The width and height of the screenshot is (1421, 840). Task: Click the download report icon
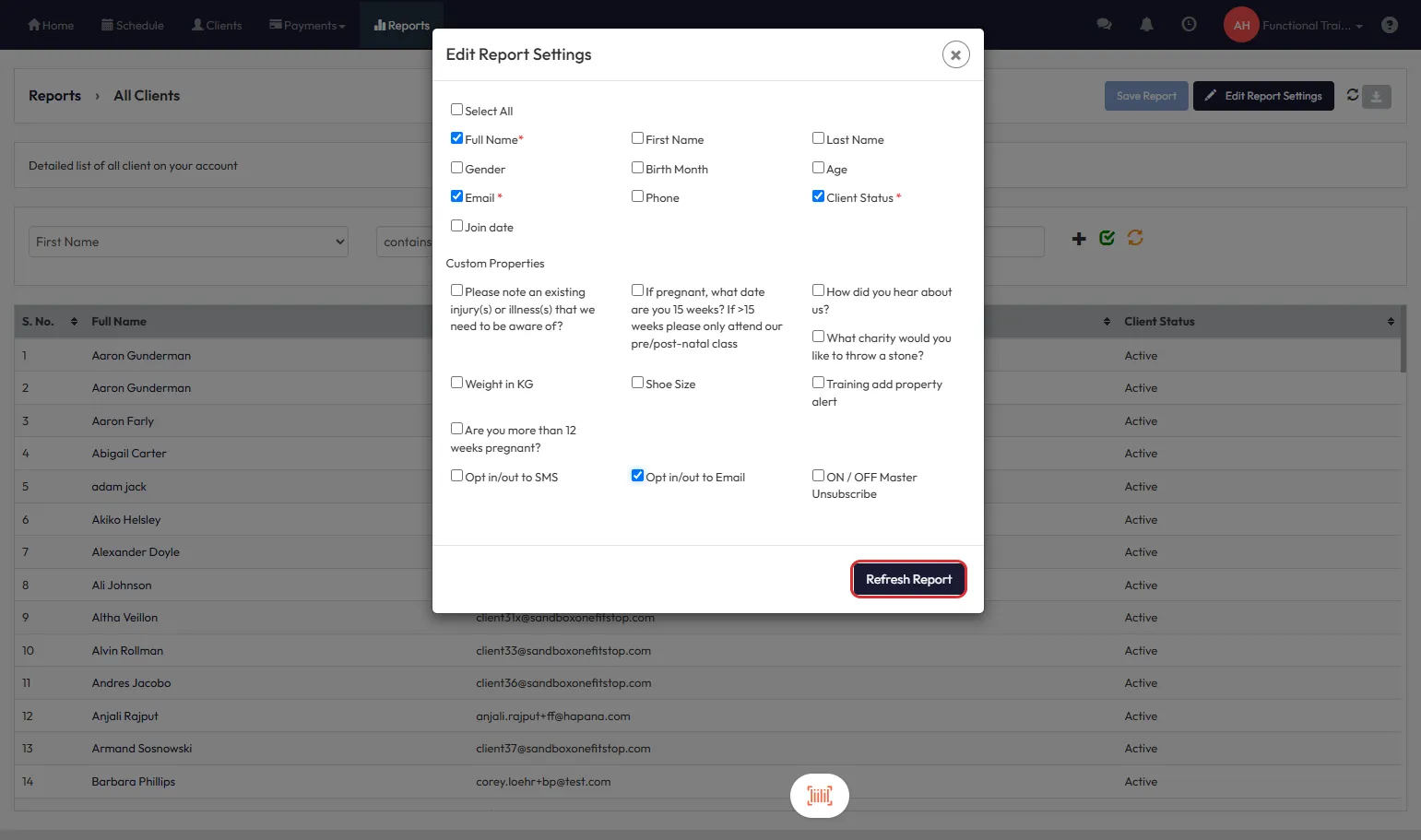click(1376, 96)
